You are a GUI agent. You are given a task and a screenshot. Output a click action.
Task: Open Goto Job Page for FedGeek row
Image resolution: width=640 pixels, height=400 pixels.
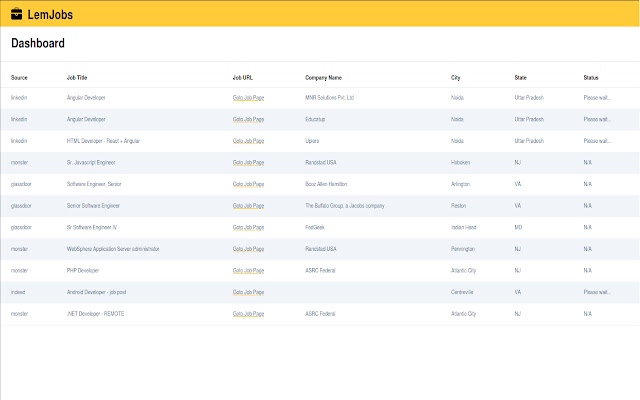(x=248, y=228)
